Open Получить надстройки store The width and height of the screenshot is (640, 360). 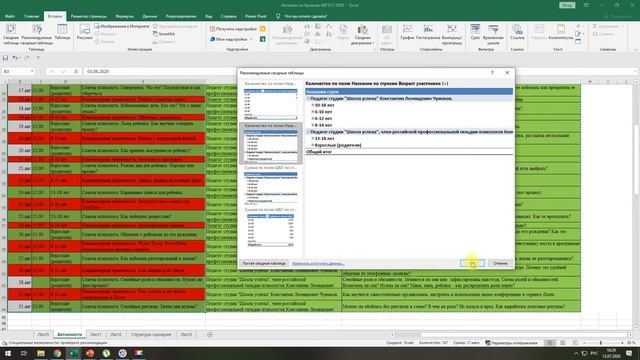pos(233,29)
